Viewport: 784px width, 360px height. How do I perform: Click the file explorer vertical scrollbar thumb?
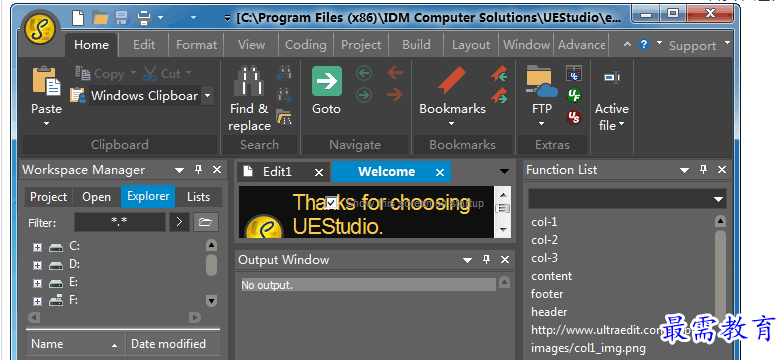[x=212, y=264]
